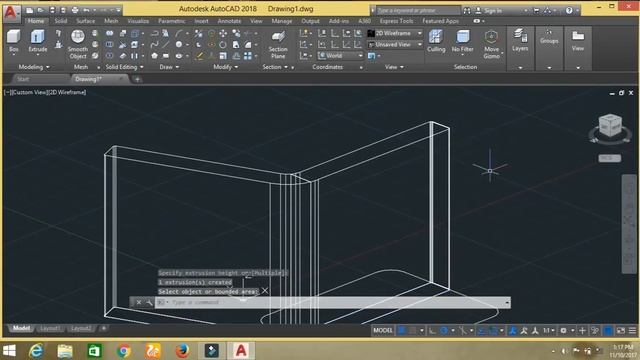Select the Extrude tool
This screenshot has width=640, height=360.
[38, 40]
